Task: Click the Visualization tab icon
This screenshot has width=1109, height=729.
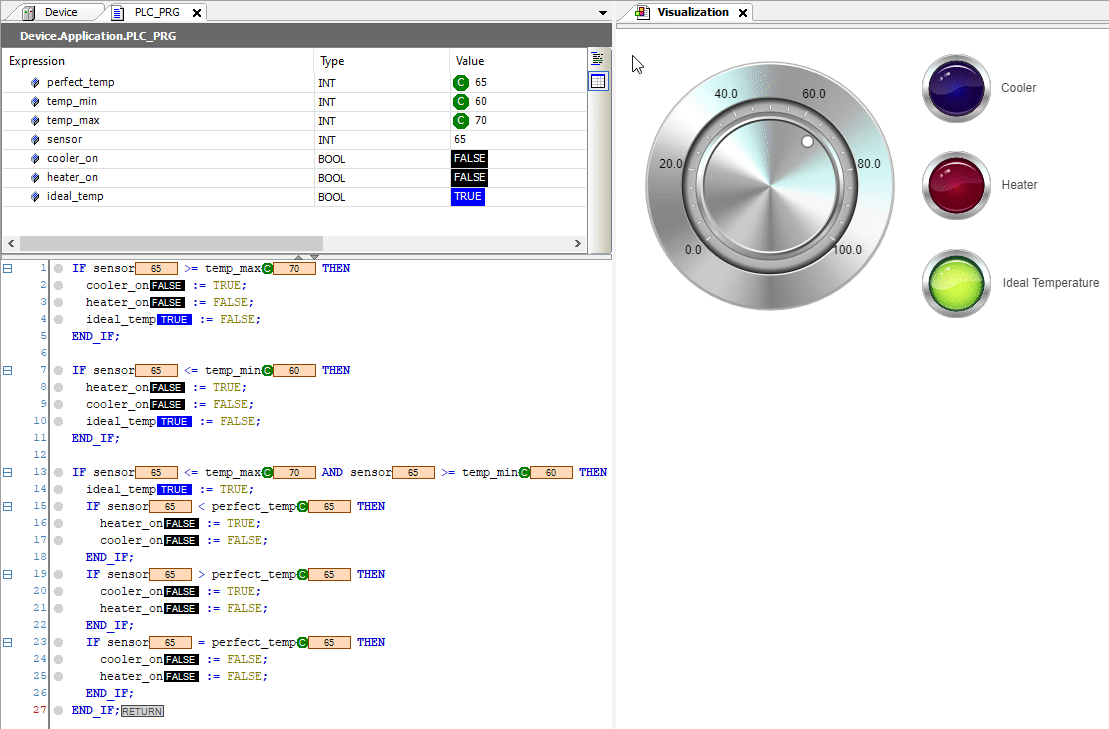Action: click(x=642, y=13)
